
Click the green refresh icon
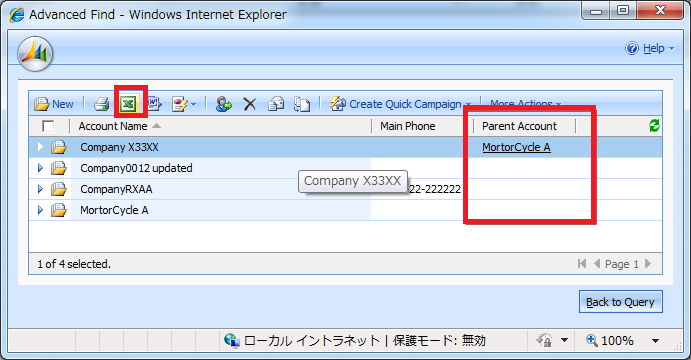(x=654, y=126)
